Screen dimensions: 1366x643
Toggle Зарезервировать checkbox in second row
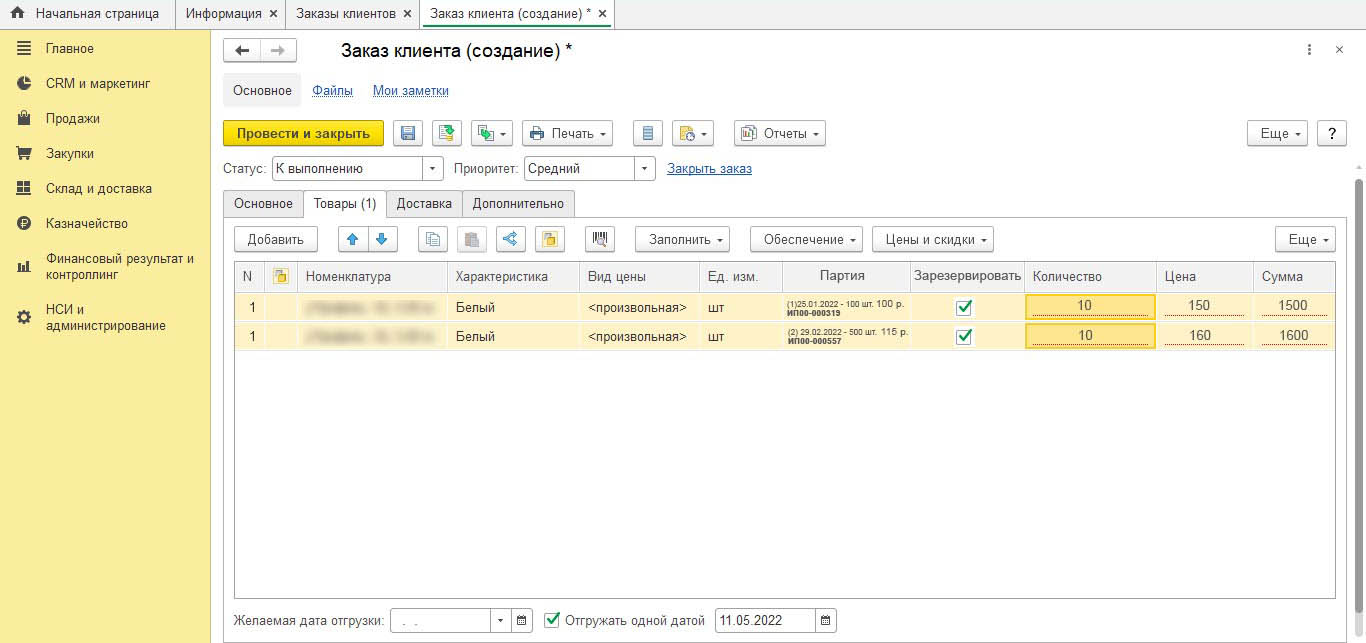(x=964, y=336)
